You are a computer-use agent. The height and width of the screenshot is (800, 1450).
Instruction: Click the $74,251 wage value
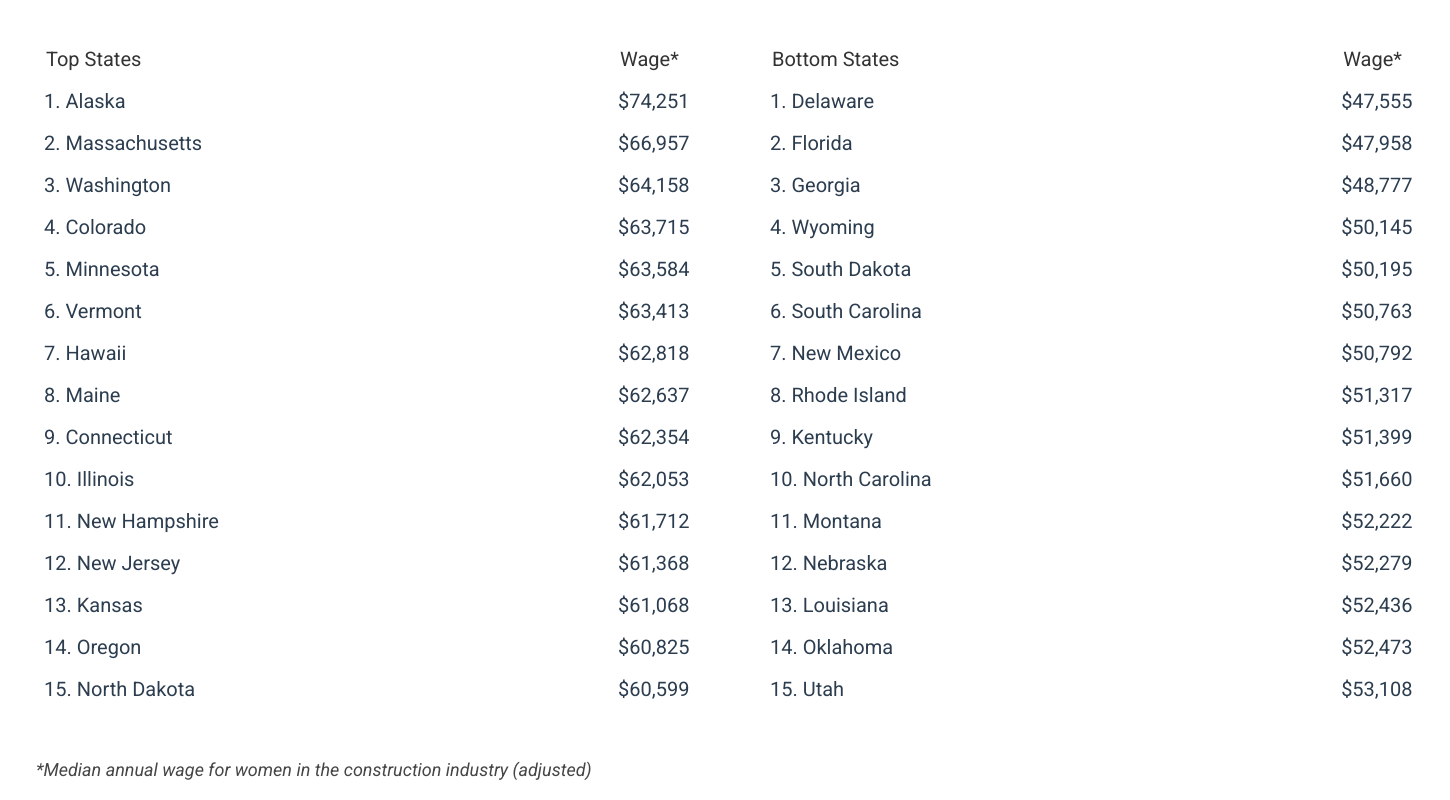pyautogui.click(x=653, y=101)
